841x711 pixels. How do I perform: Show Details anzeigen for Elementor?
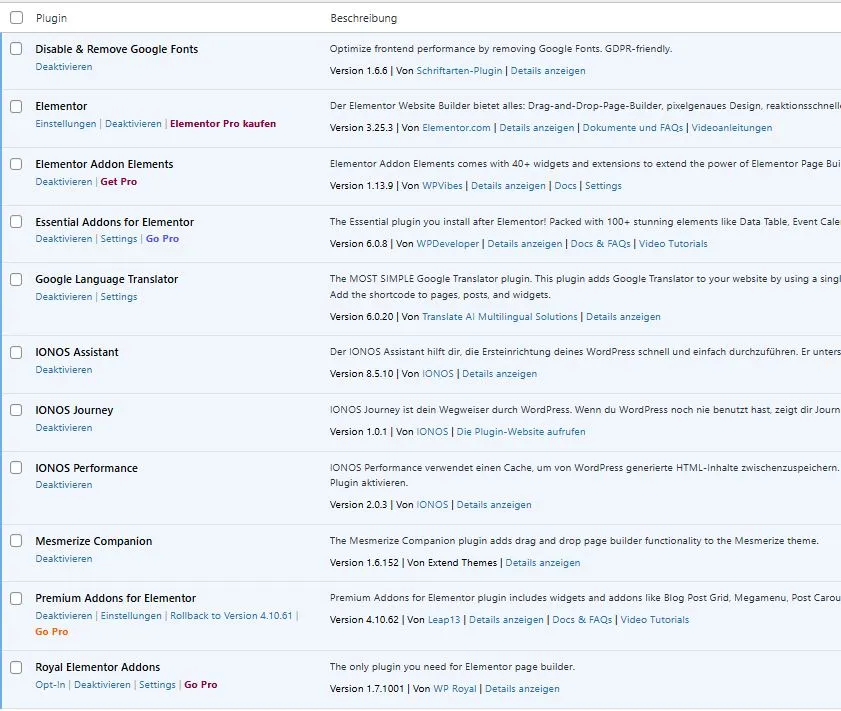coord(536,128)
